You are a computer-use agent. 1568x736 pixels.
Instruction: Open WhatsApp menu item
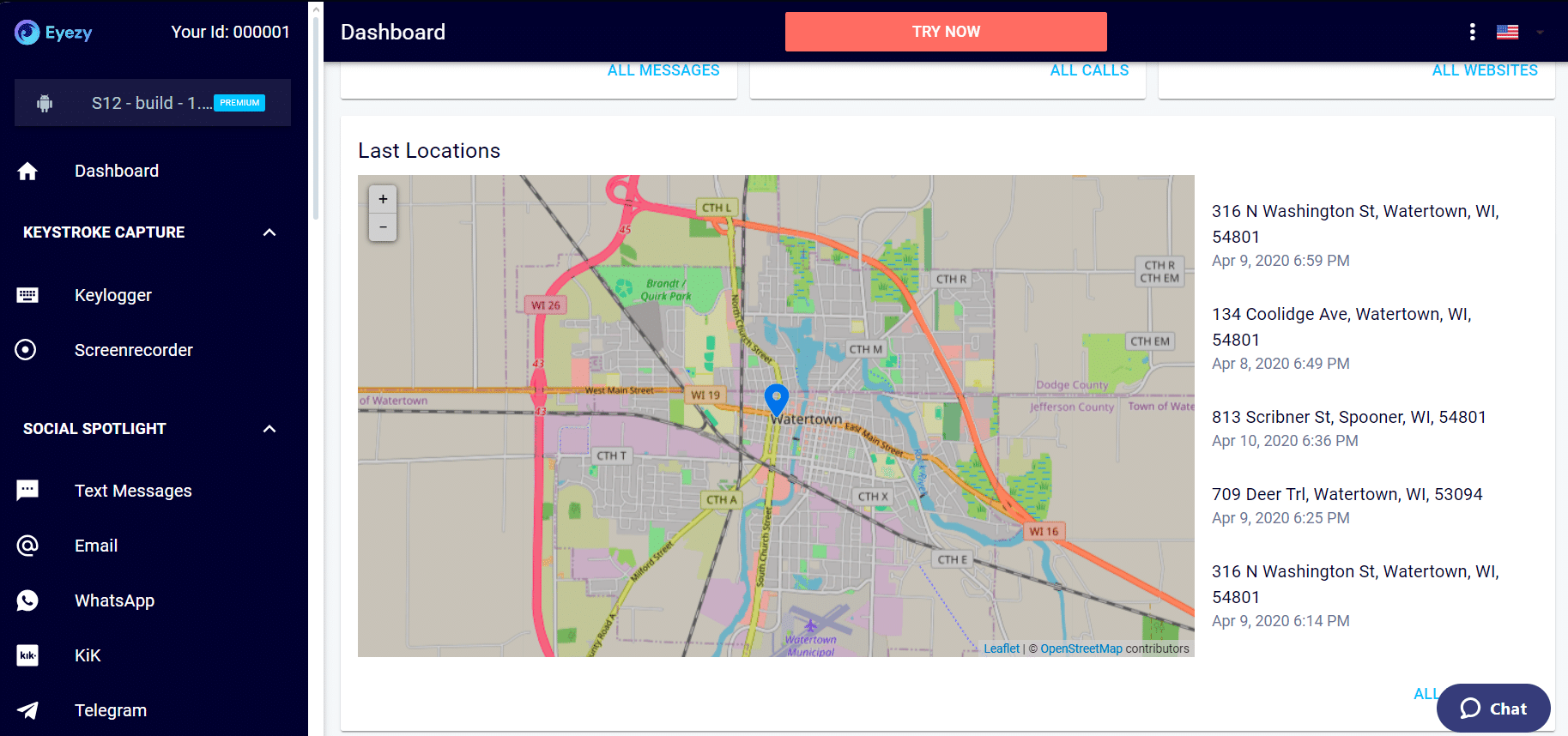click(x=114, y=600)
